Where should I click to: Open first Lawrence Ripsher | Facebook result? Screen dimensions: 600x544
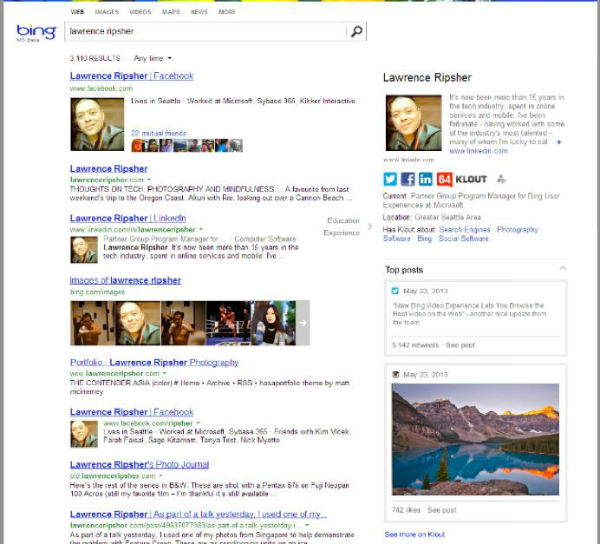click(x=132, y=76)
